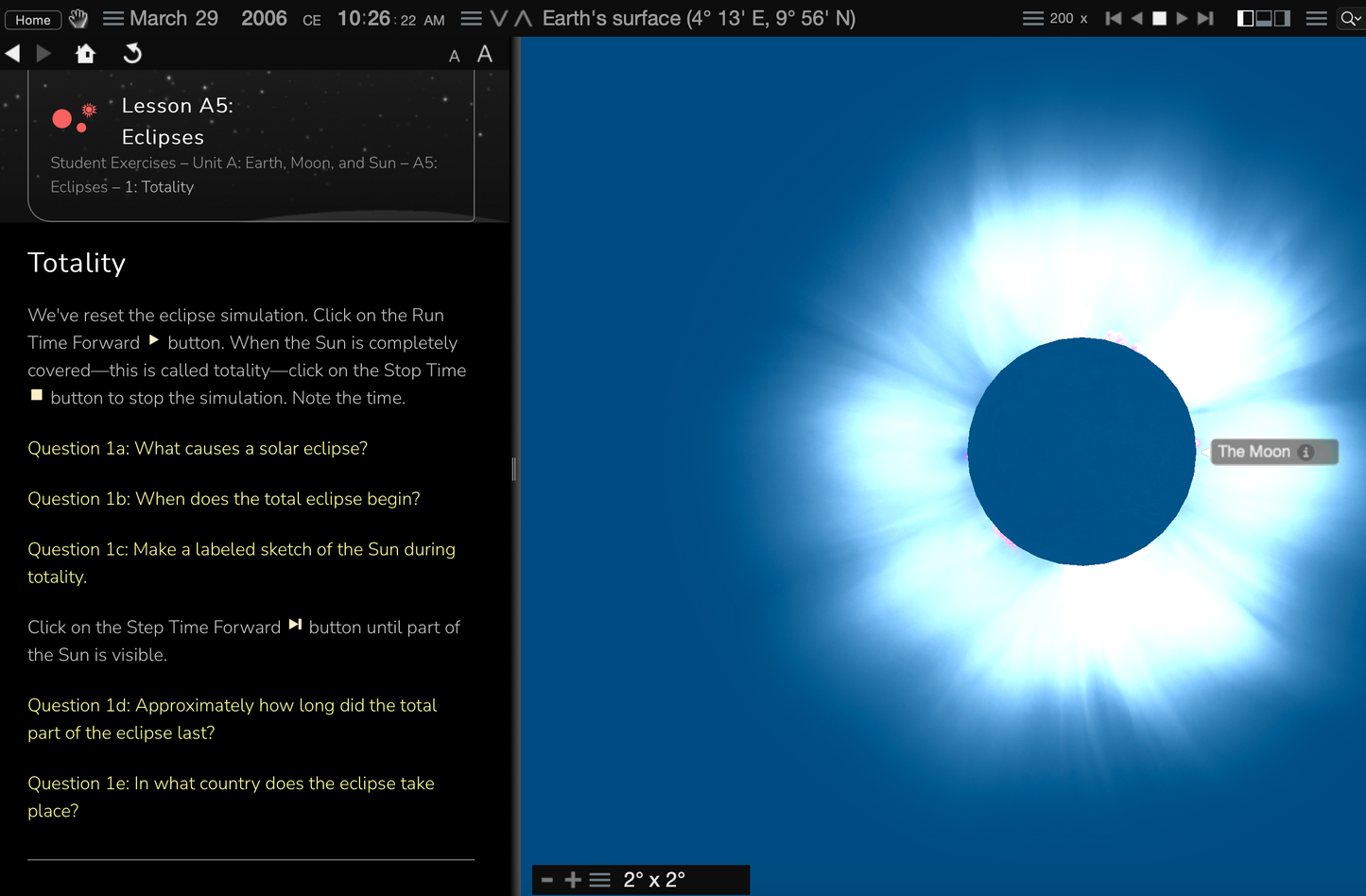The height and width of the screenshot is (896, 1366).
Task: Open the time flow rate menu
Action: coord(1033,19)
